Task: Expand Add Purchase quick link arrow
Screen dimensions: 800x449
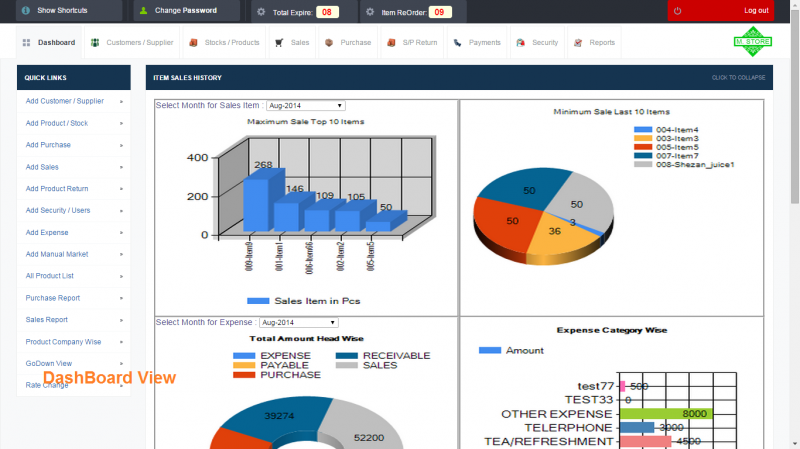Action: click(x=121, y=145)
